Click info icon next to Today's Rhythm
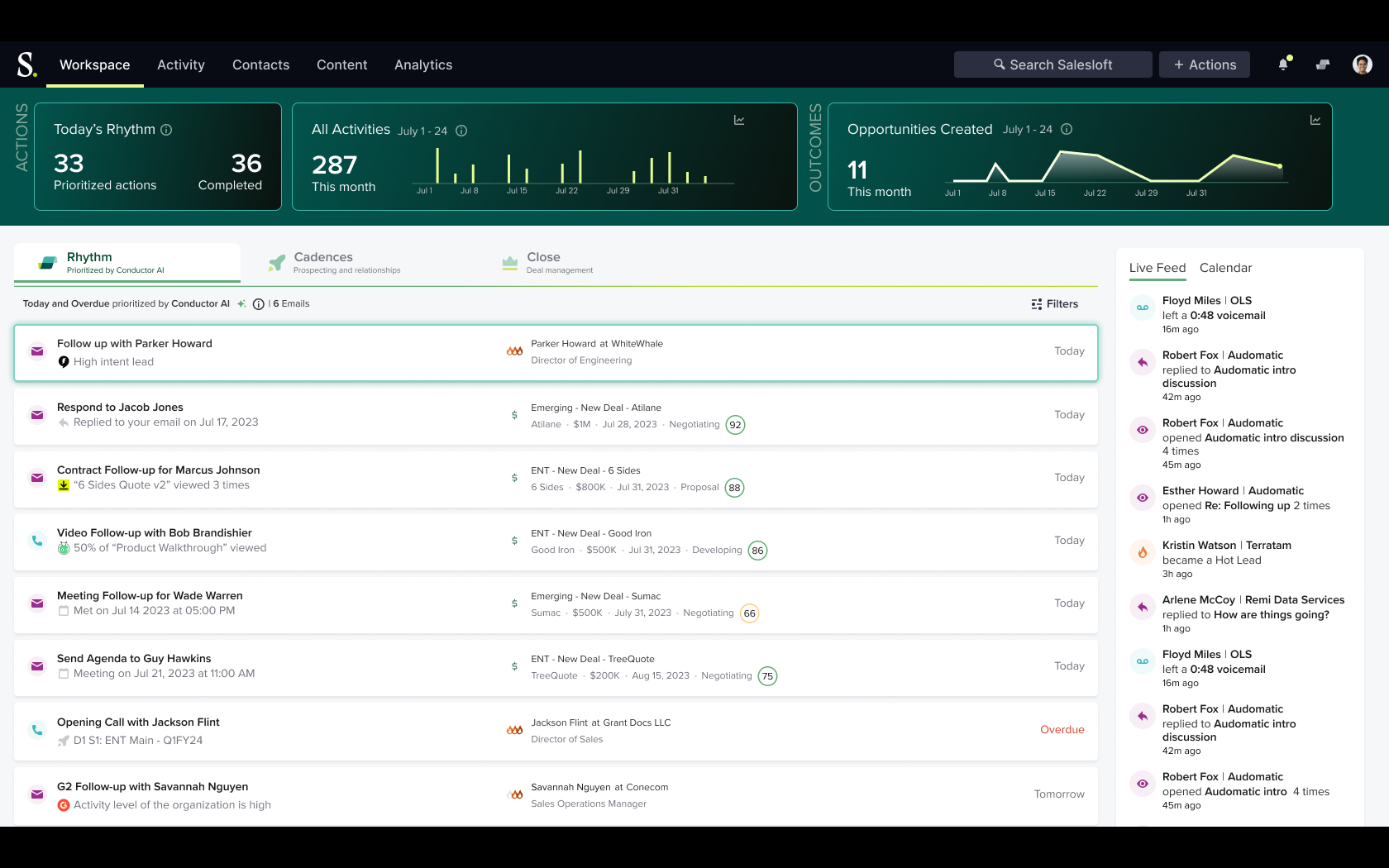Screen dimensions: 1389x868 pyautogui.click(x=166, y=130)
